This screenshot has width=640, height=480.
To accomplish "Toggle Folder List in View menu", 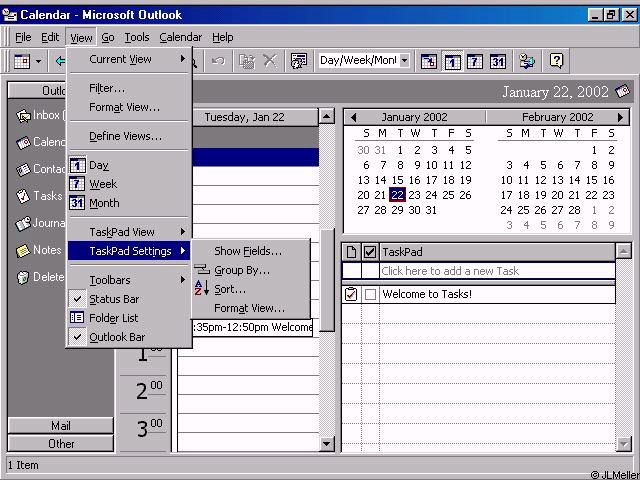I will pos(129,318).
